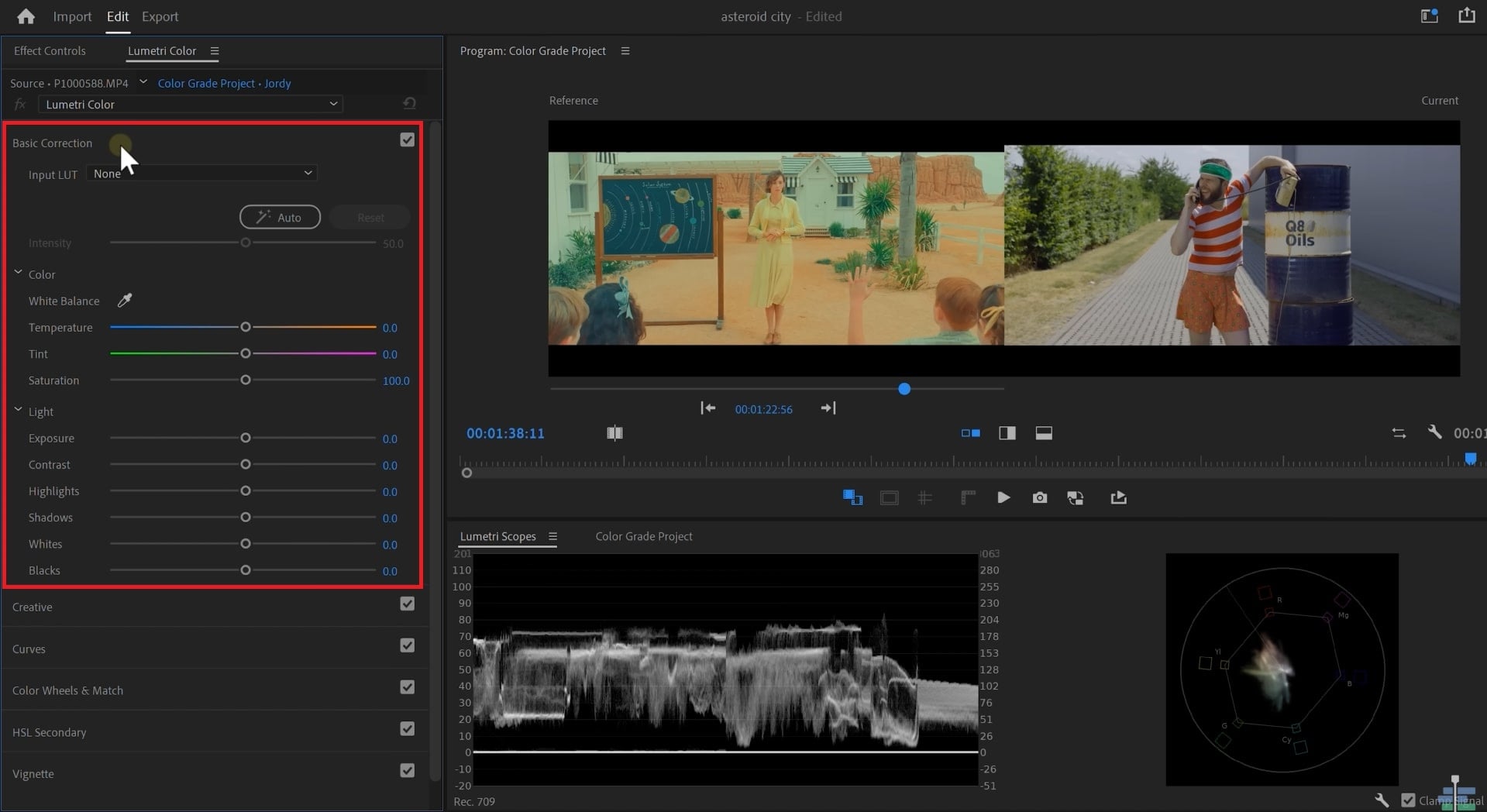
Task: Collapse the Light section
Action: tap(18, 411)
